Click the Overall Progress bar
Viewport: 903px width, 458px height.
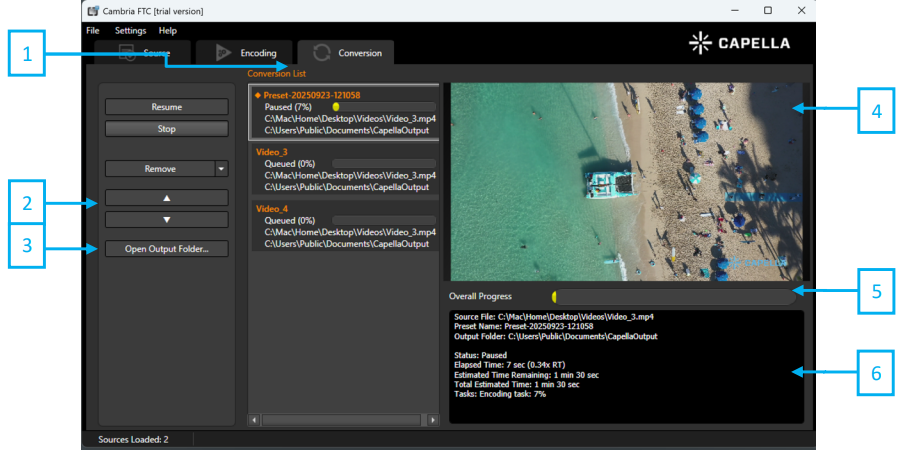click(673, 297)
